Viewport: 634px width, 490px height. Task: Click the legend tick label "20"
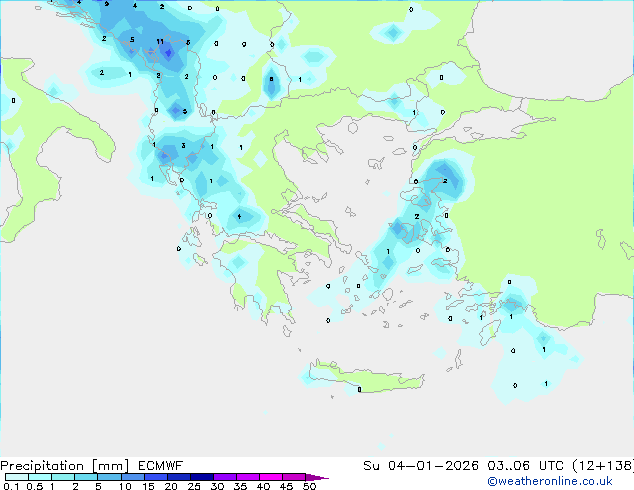coord(171,486)
